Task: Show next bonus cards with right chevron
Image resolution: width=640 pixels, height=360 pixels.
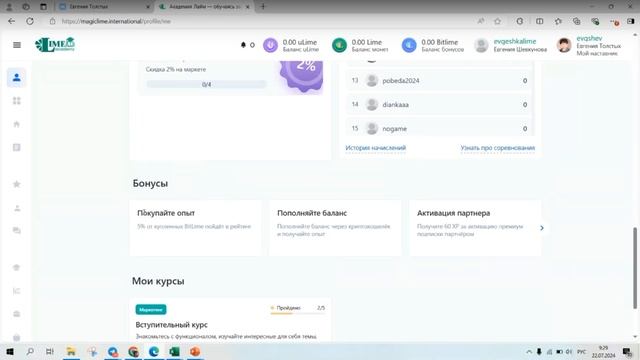Action: point(542,228)
